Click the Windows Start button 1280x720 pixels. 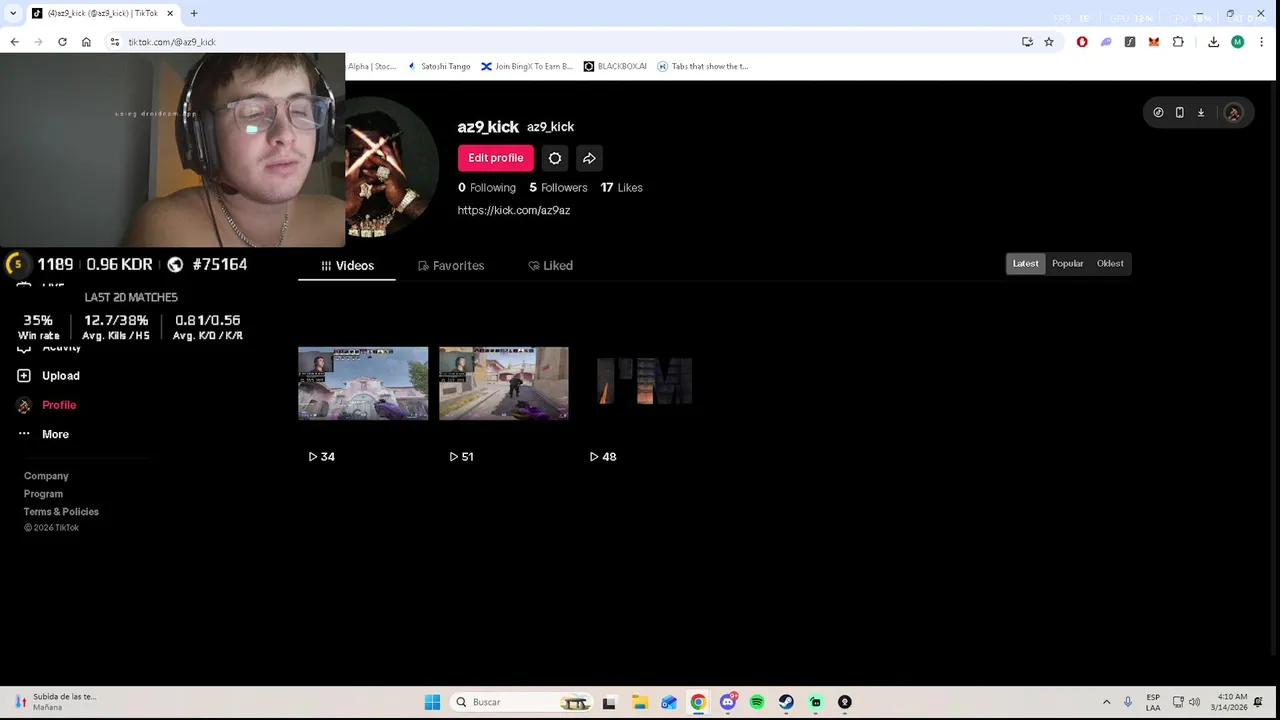tap(432, 702)
